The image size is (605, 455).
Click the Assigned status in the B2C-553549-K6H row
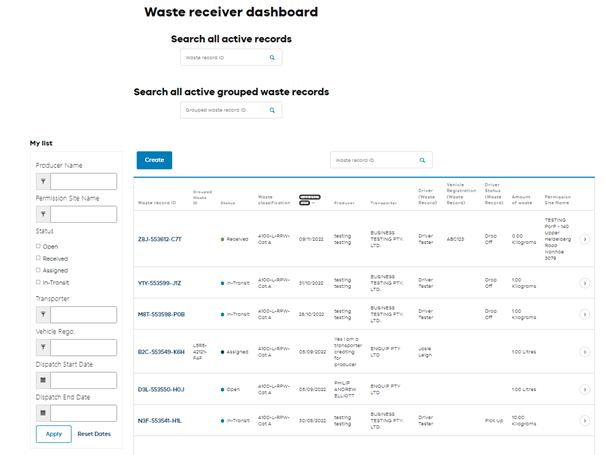click(x=235, y=352)
